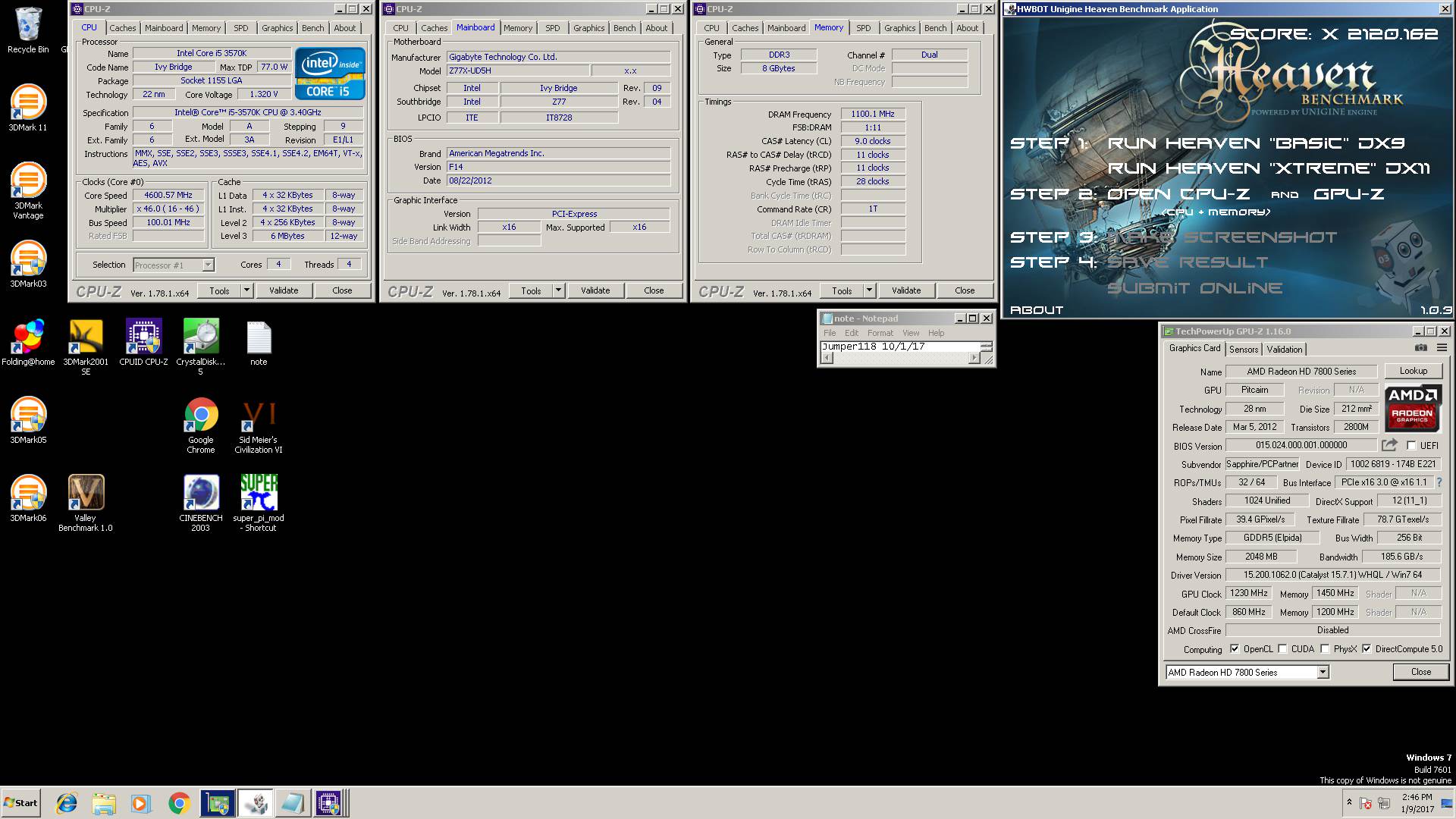
Task: Select the 3DMark05 desktop shortcut
Action: pos(28,420)
